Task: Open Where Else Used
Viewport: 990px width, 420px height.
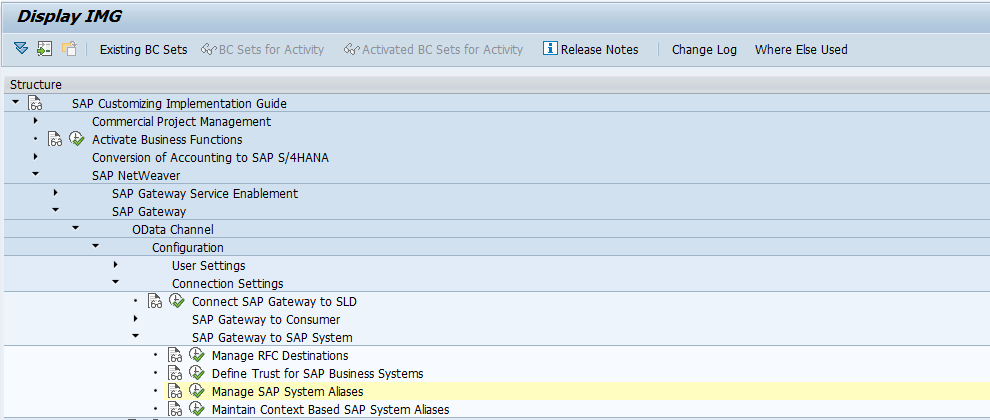Action: click(800, 49)
